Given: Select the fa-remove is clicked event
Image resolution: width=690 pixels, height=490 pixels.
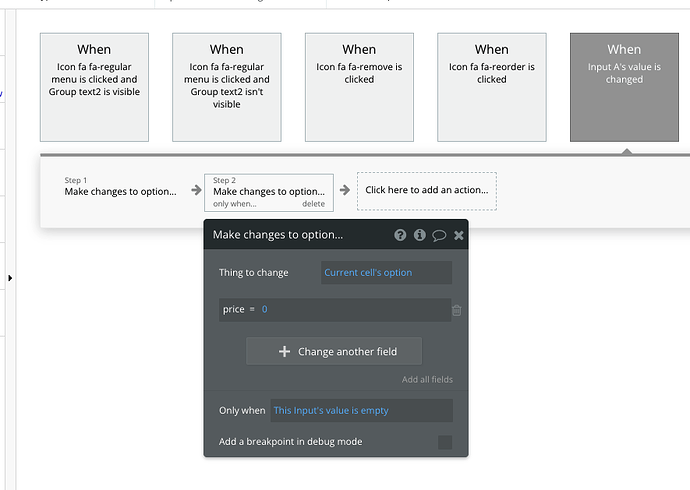Looking at the screenshot, I should tap(359, 87).
